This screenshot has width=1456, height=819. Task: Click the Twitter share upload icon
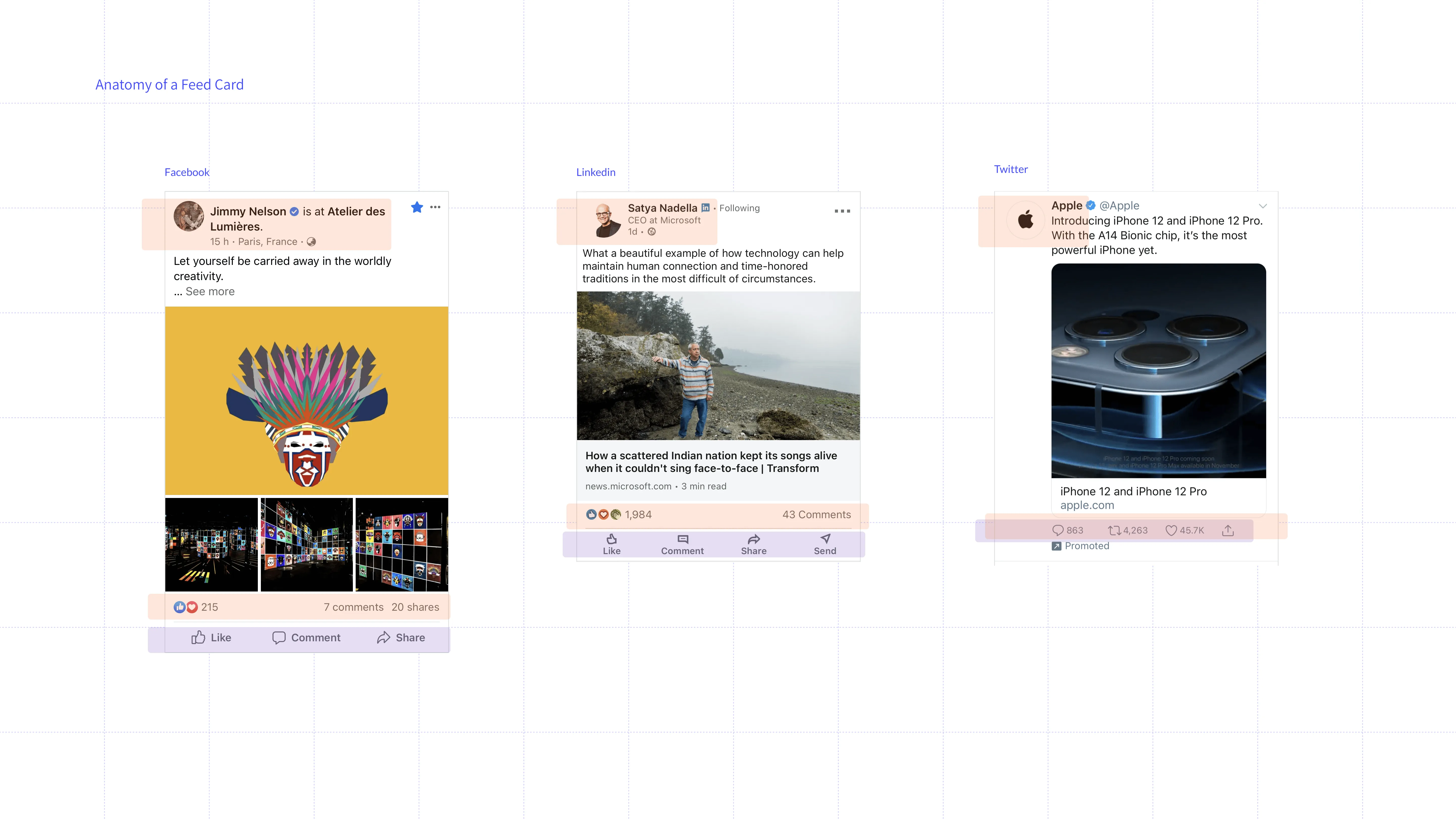(1228, 530)
